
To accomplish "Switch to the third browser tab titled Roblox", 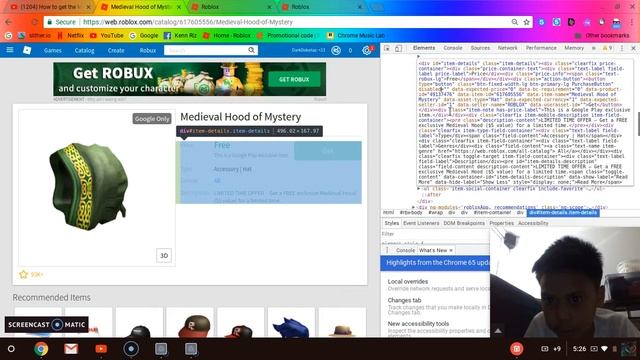I will click(x=231, y=7).
